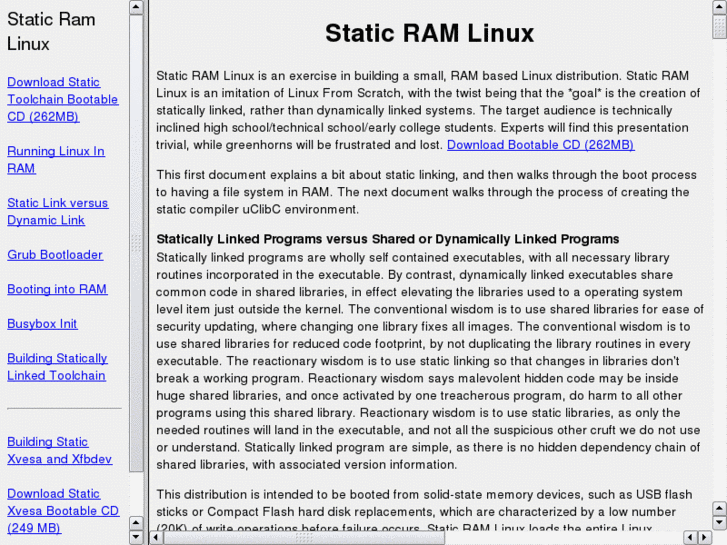This screenshot has width=727, height=545.
Task: Click heading Statically Linked Programs versus Shared
Action: (x=388, y=239)
